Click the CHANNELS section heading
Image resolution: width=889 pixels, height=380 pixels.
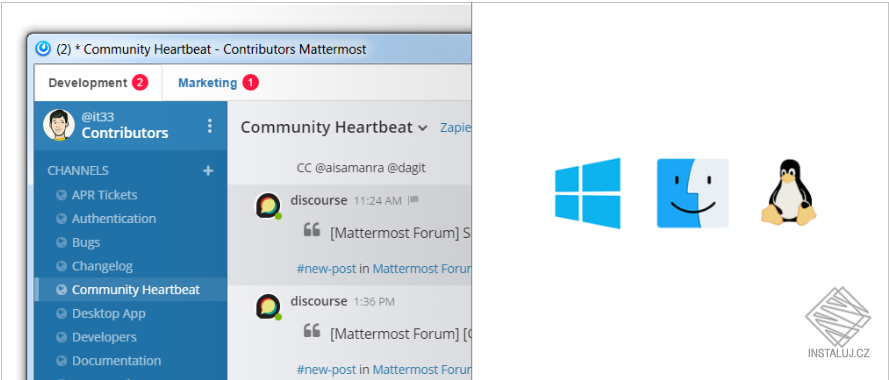click(x=78, y=171)
